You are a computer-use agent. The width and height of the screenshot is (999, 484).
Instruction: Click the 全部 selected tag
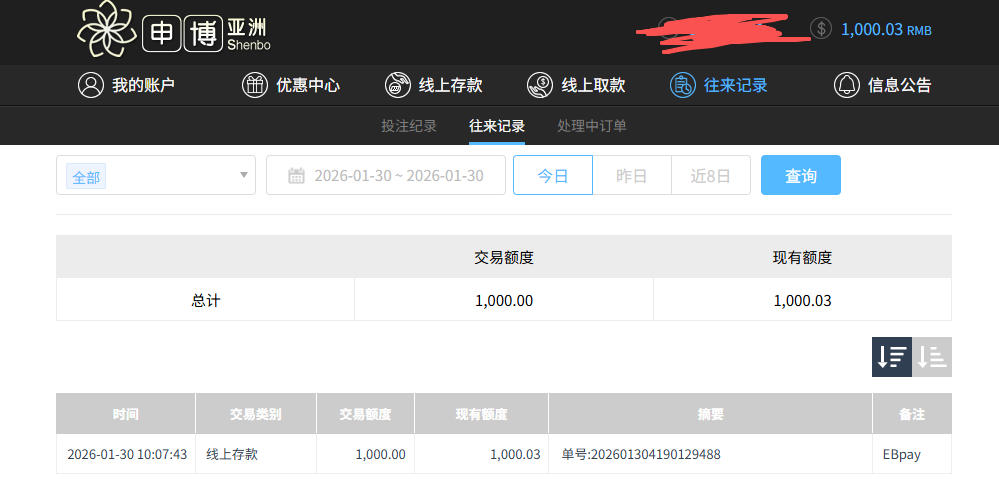[x=85, y=177]
